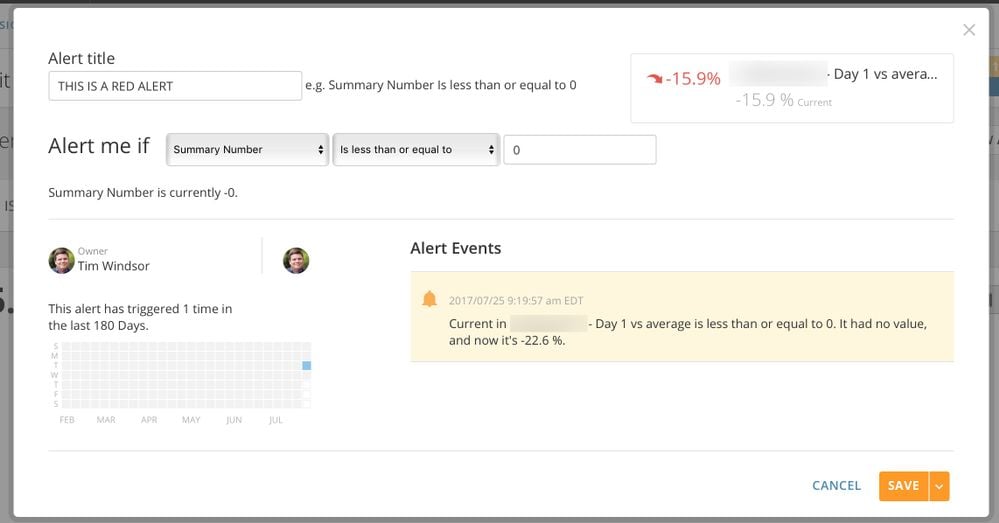Expand the Save button dropdown arrow
Viewport: 999px width, 523px height.
coord(939,486)
